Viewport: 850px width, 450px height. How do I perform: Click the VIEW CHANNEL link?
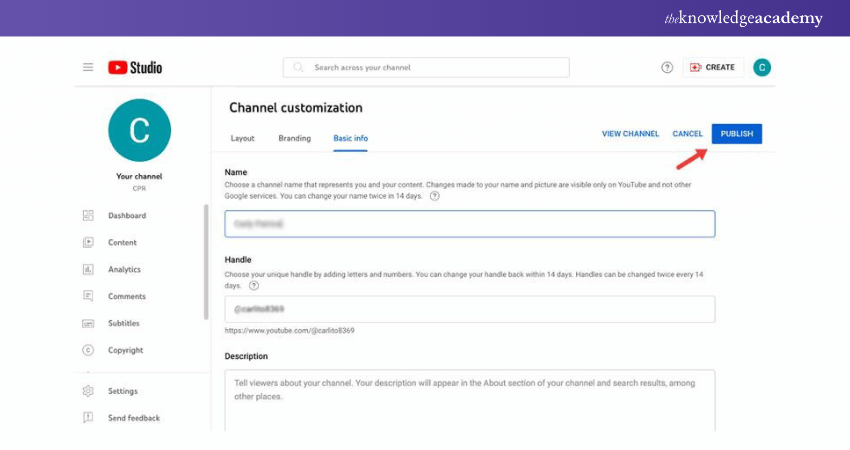630,134
